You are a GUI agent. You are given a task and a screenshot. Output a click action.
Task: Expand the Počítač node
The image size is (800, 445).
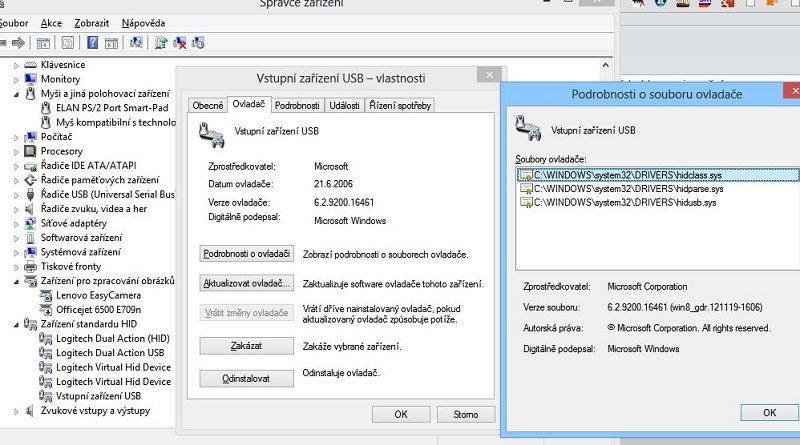click(x=16, y=137)
